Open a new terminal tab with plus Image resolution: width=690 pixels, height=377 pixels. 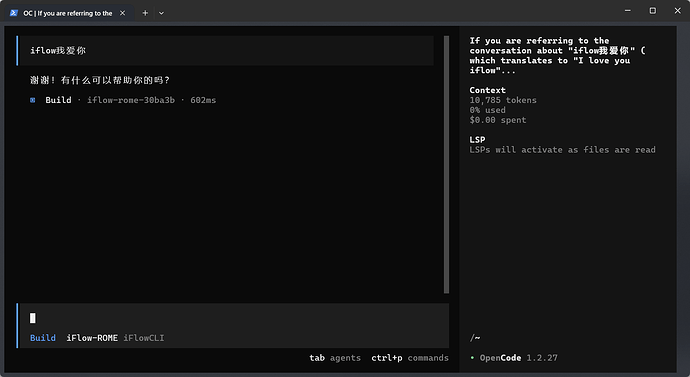145,13
